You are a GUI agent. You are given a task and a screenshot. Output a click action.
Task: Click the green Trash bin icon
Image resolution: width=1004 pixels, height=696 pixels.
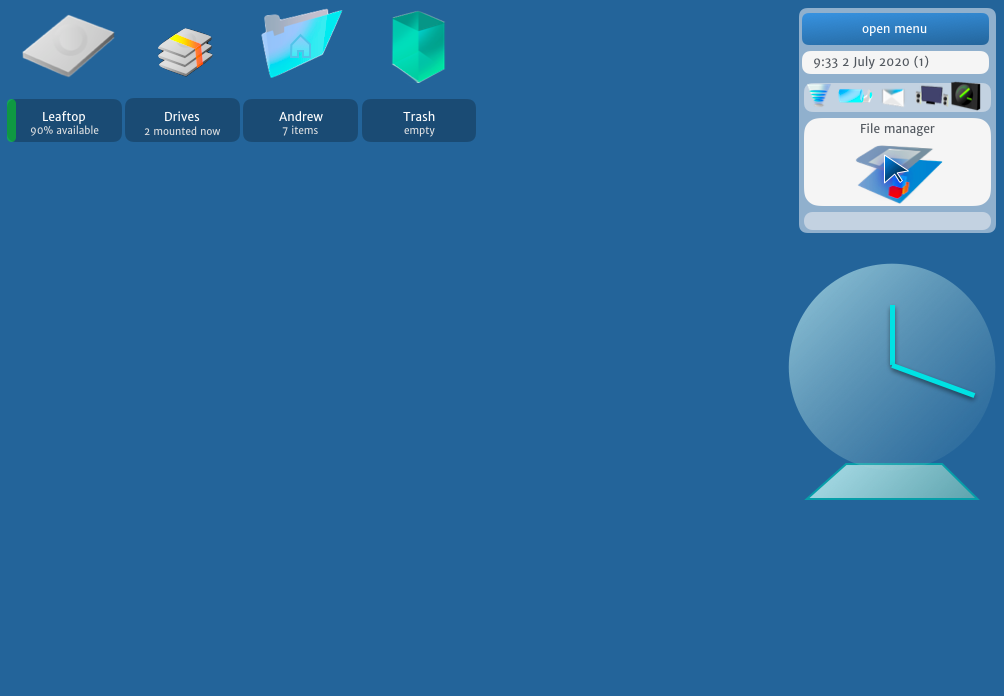pos(418,47)
